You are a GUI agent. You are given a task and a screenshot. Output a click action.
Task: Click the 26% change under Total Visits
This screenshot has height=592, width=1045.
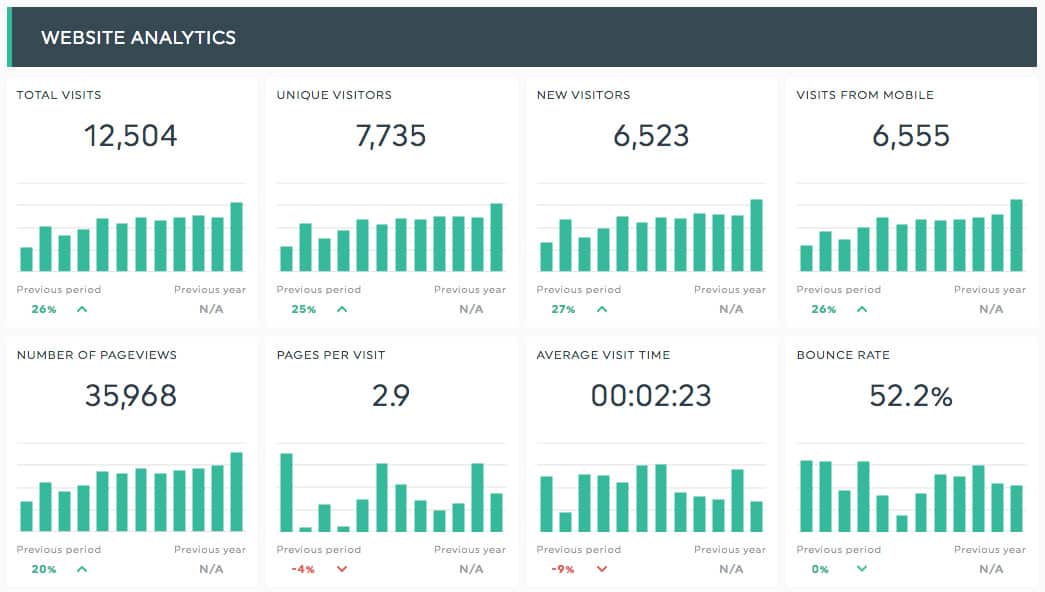click(x=44, y=309)
